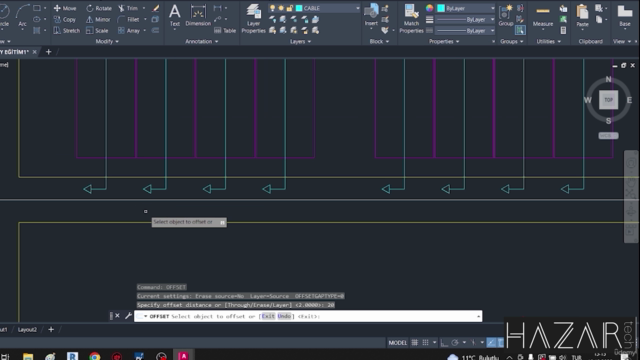
Task: Toggle drawing grid display in status bar
Action: click(414, 342)
